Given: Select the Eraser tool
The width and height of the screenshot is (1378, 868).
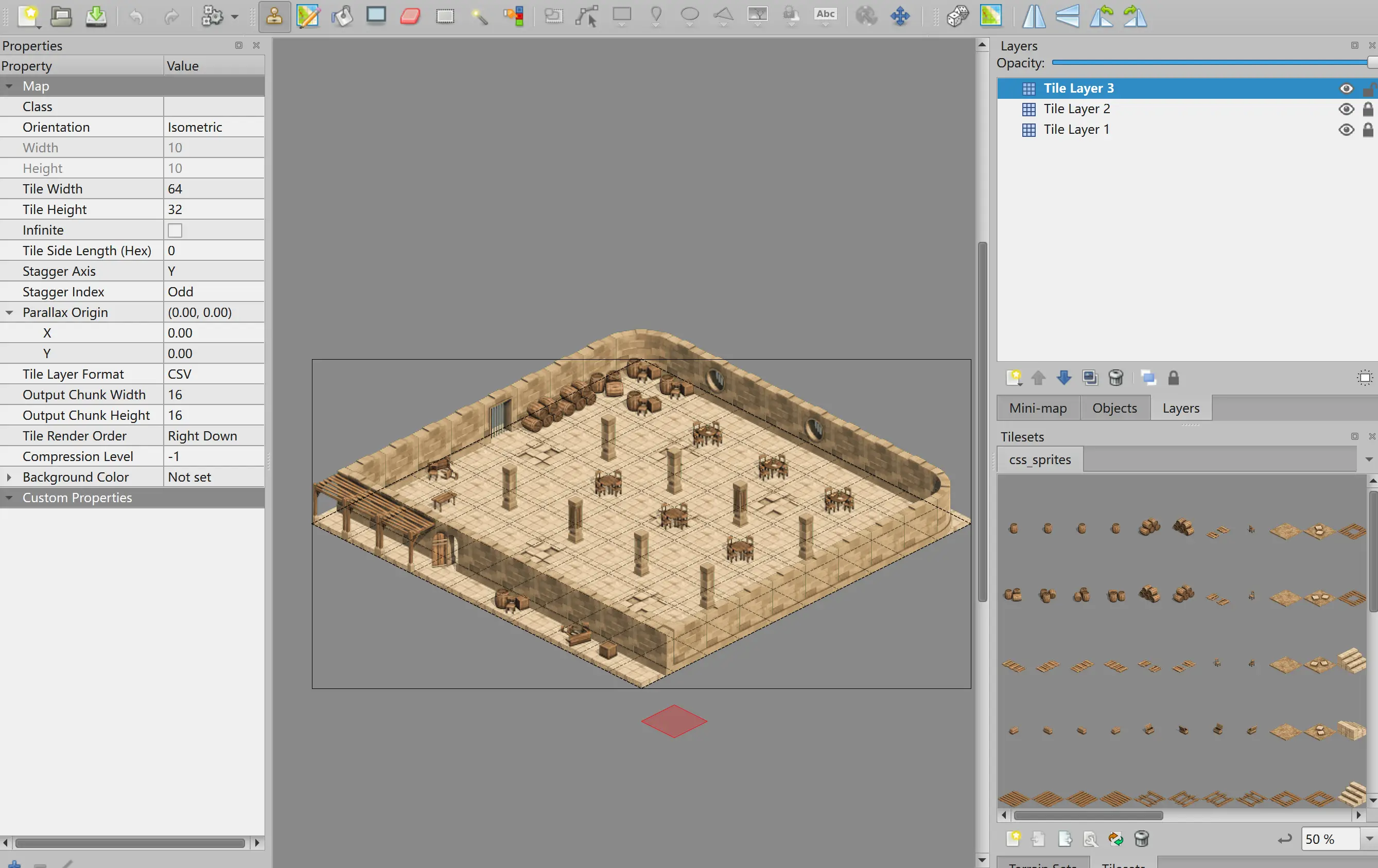Looking at the screenshot, I should coord(410,16).
